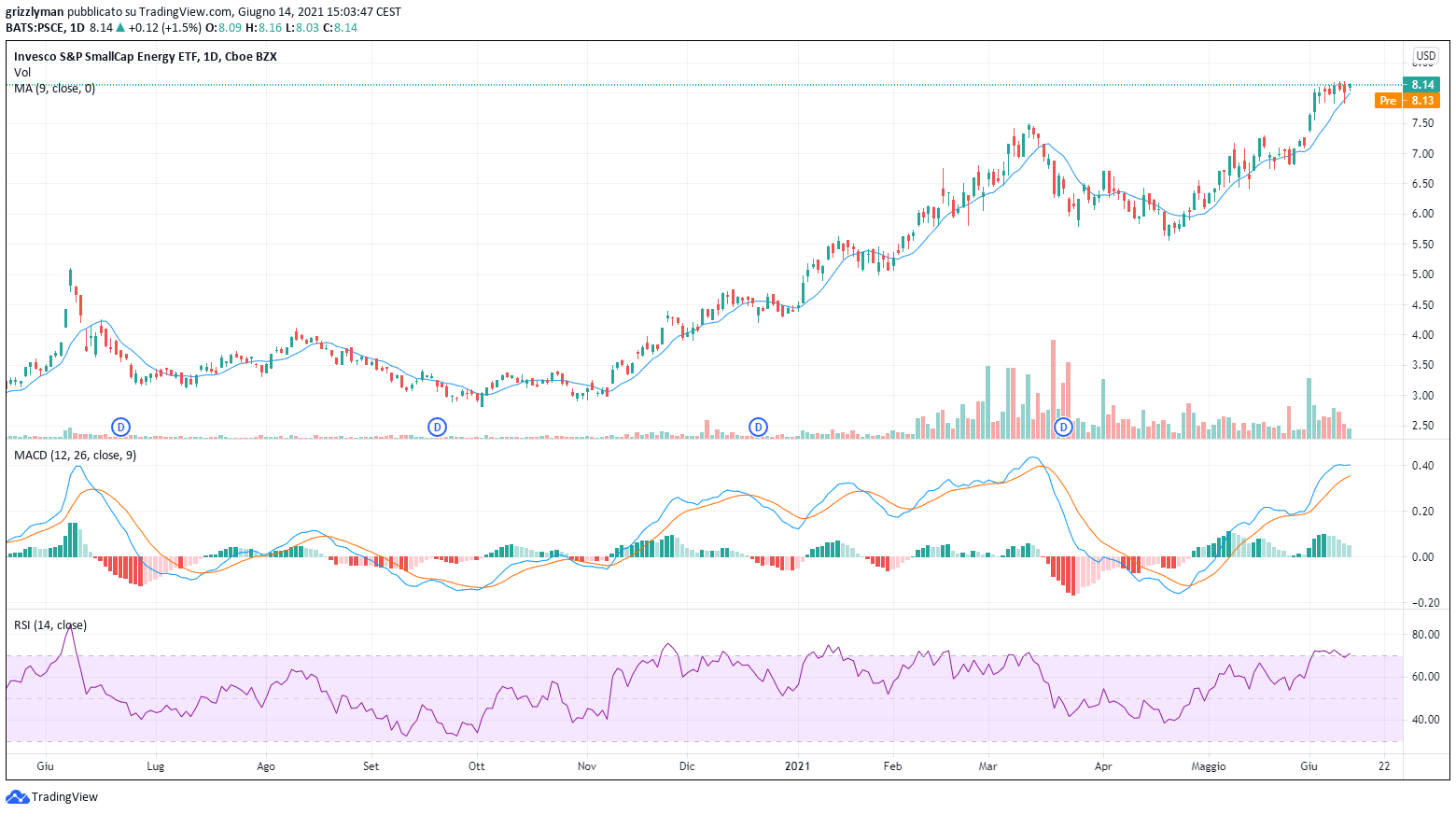Click the Maggio label on time axis
This screenshot has width=1456, height=814.
1208,766
